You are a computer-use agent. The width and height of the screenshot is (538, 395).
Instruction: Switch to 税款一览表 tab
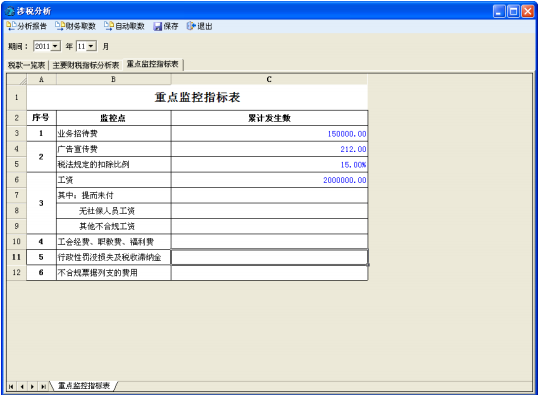(27, 65)
